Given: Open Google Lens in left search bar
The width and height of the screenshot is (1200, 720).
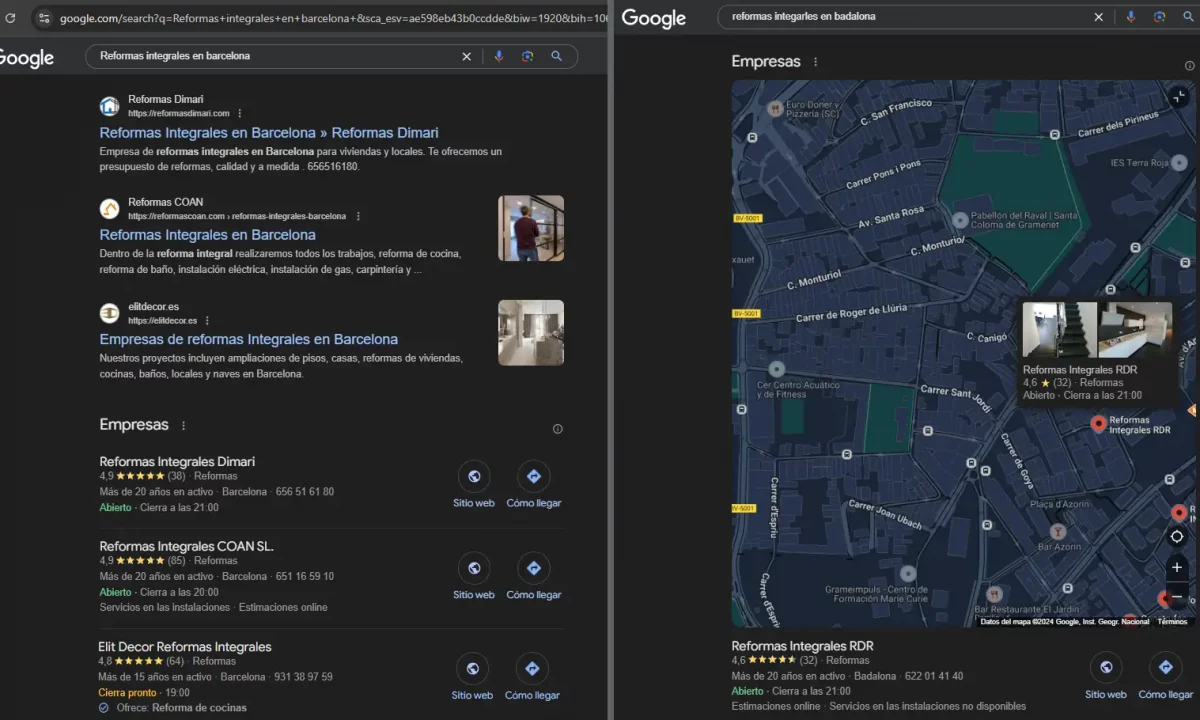Looking at the screenshot, I should coord(527,56).
